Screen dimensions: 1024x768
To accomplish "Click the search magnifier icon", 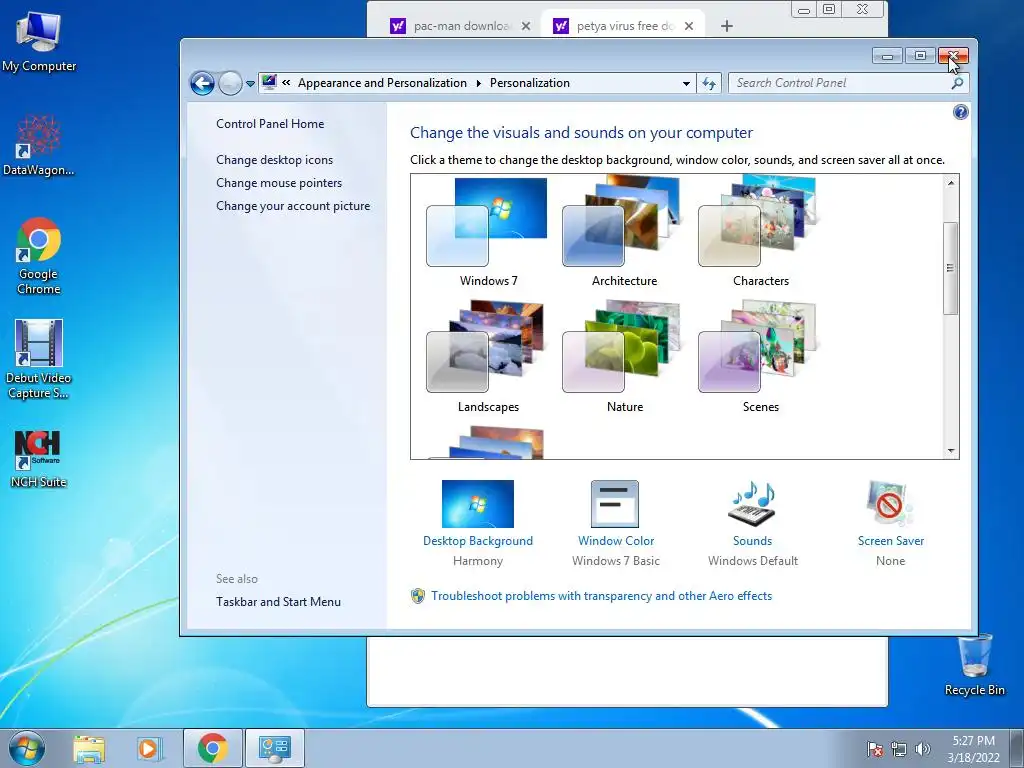I will (957, 83).
